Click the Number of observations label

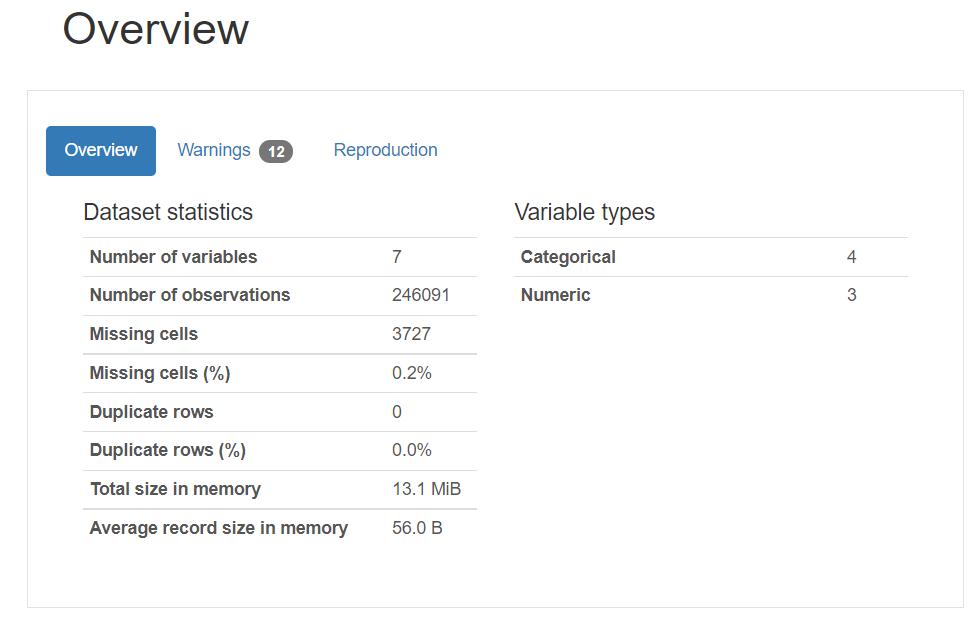click(x=189, y=295)
